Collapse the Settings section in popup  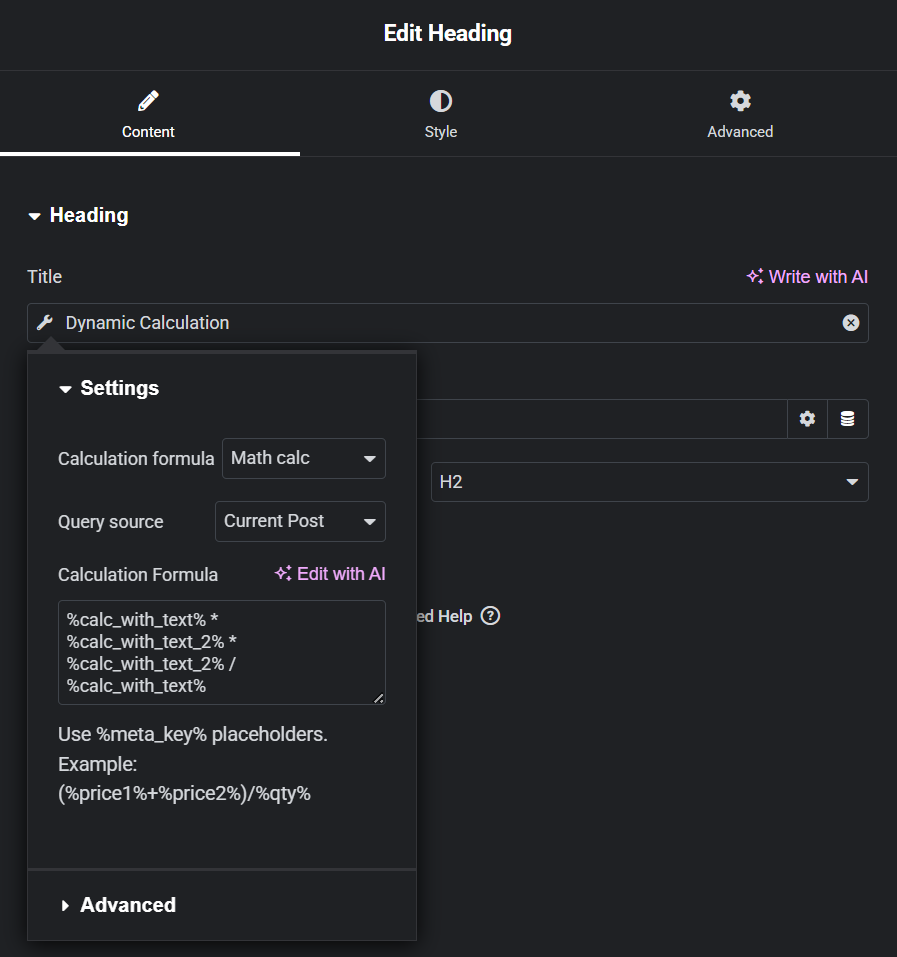point(109,388)
